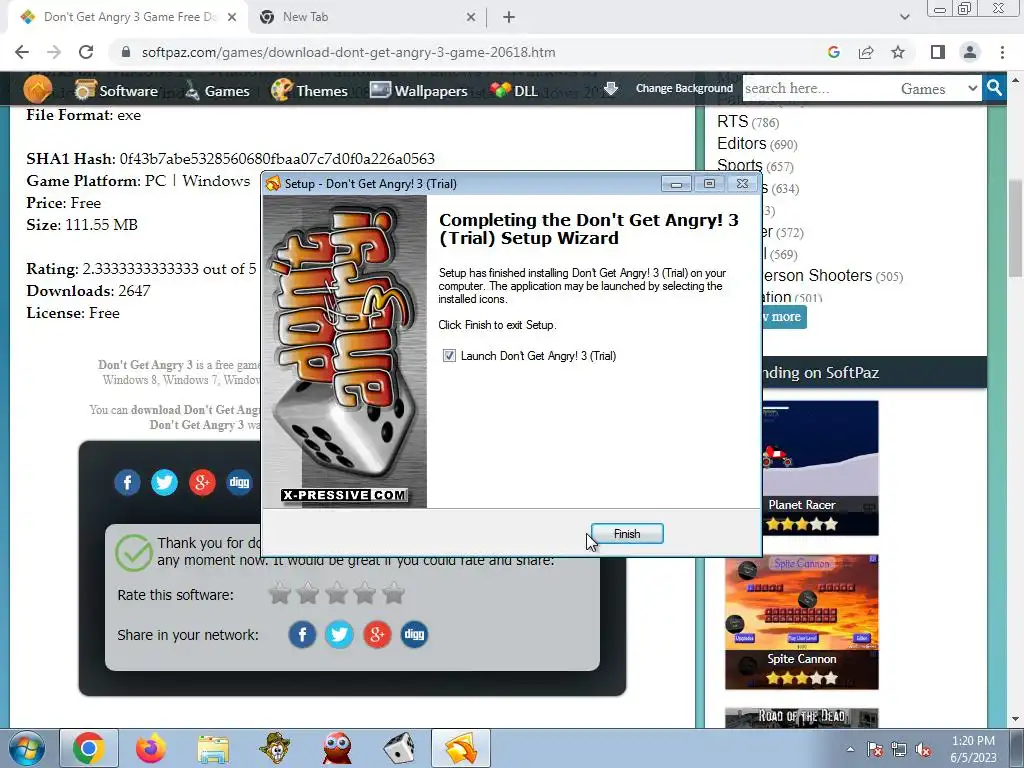Screen dimensions: 1024x768
Task: Open the Games search category dropdown
Action: coord(938,88)
